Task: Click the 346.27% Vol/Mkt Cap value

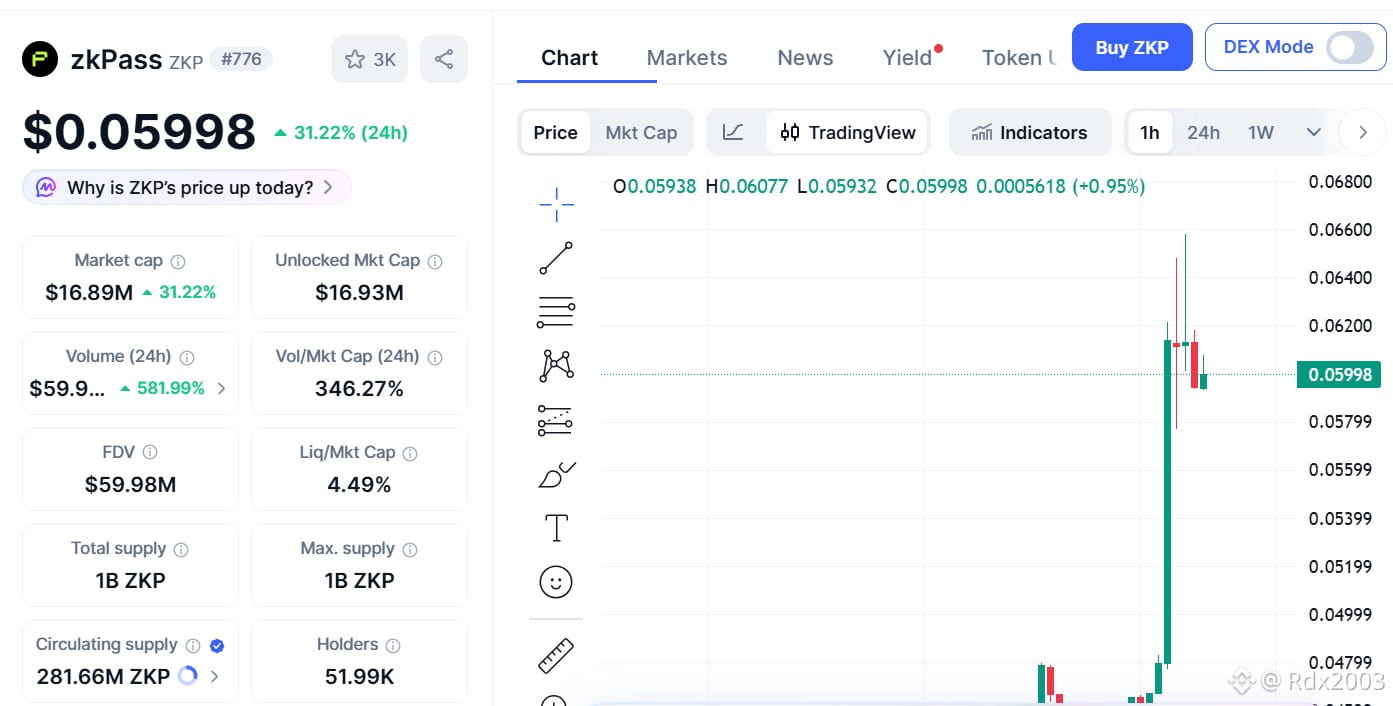Action: [x=359, y=389]
